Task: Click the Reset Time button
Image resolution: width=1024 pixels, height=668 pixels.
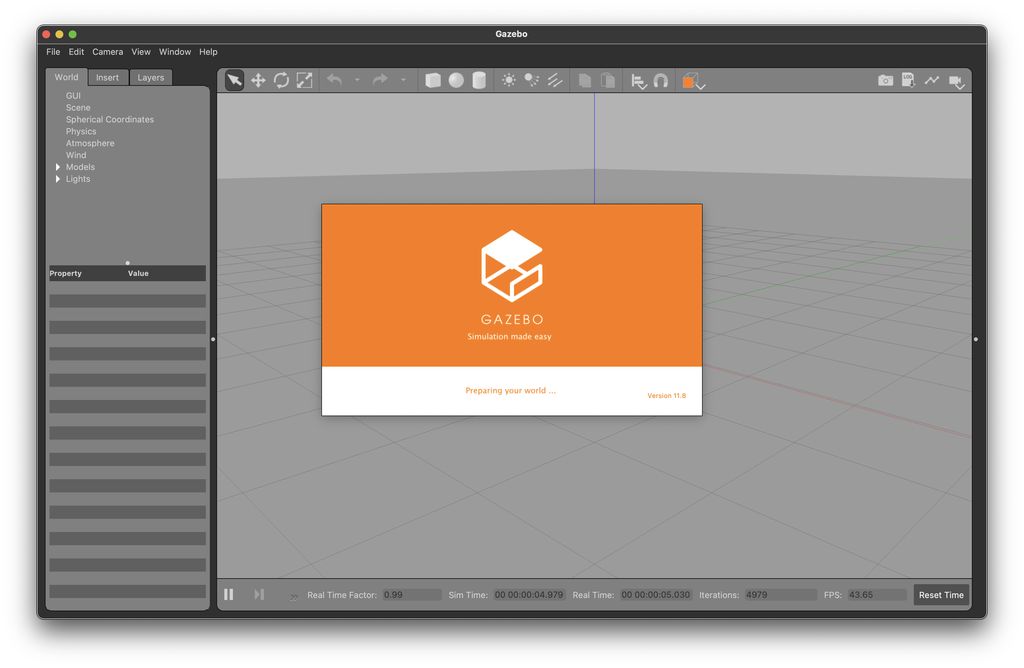Action: 940,595
